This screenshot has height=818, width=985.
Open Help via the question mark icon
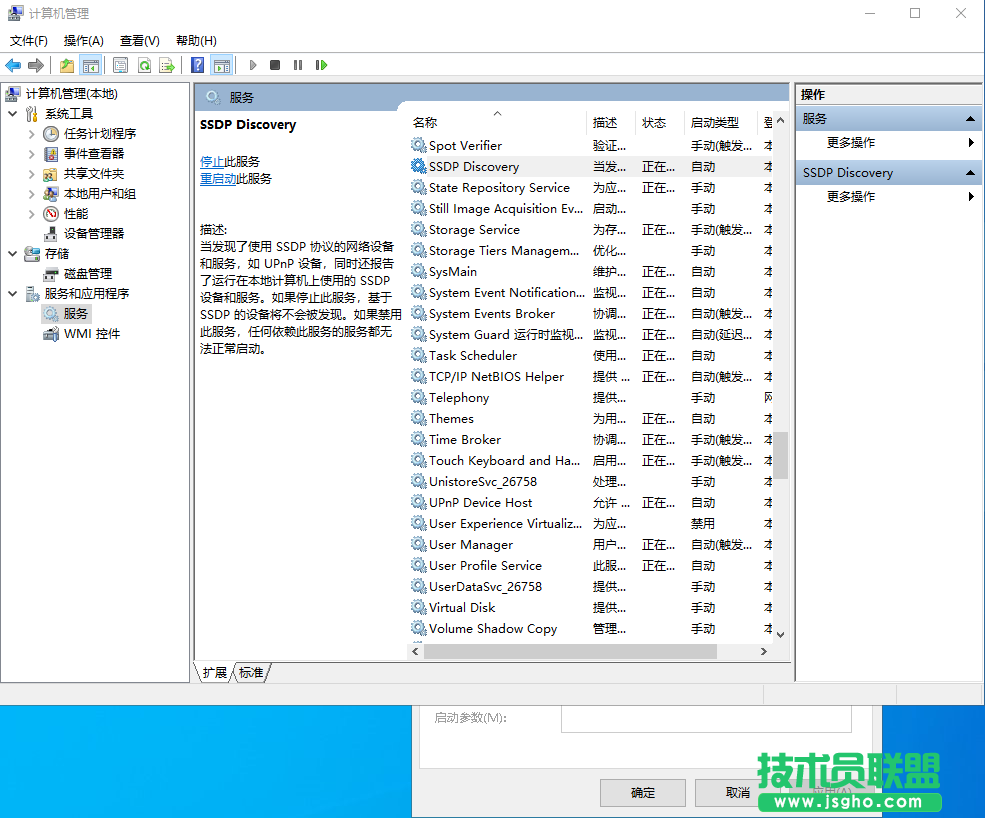tap(198, 65)
